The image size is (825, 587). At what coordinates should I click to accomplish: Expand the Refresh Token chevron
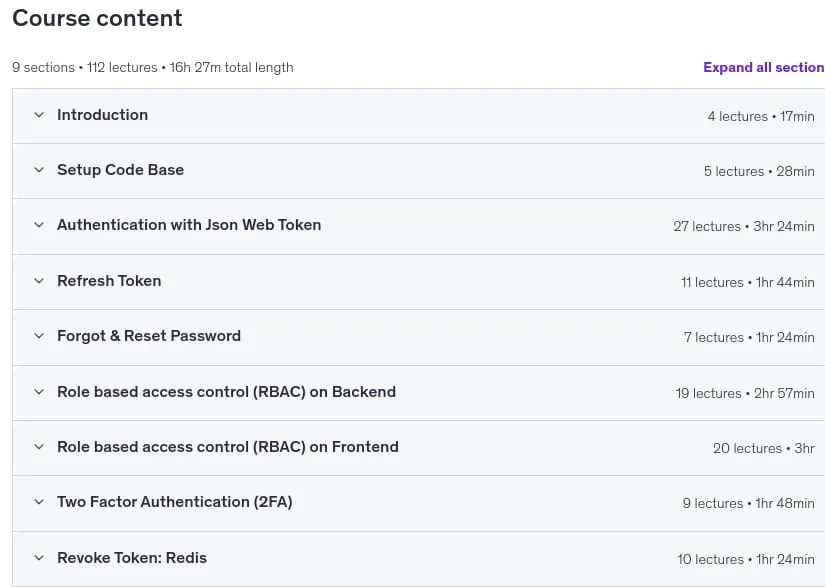point(39,281)
